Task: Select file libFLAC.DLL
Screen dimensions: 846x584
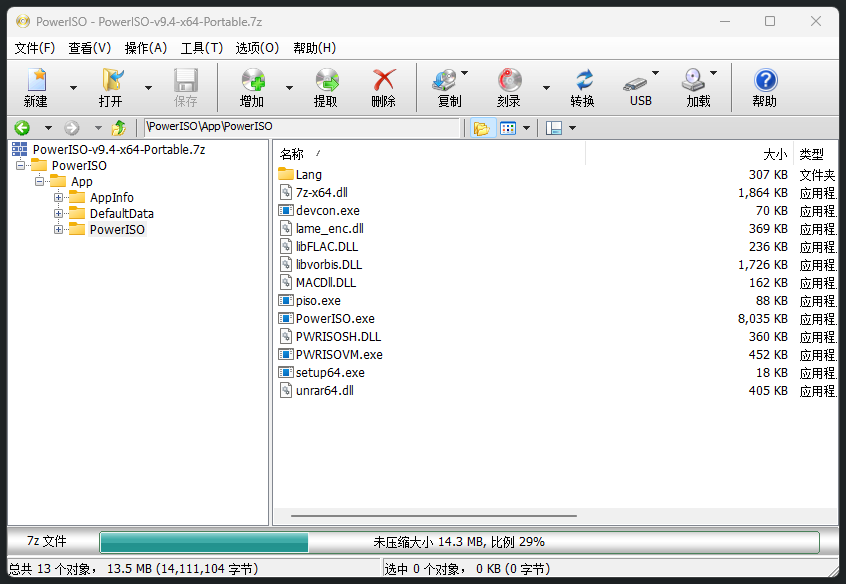Action: [x=327, y=247]
